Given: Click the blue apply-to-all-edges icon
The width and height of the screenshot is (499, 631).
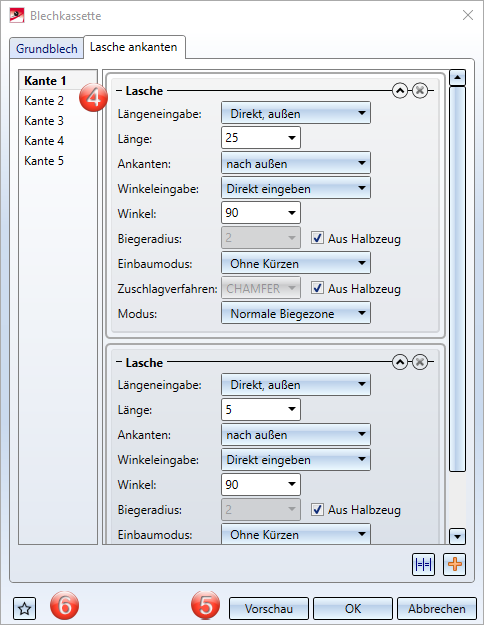Looking at the screenshot, I should [423, 564].
